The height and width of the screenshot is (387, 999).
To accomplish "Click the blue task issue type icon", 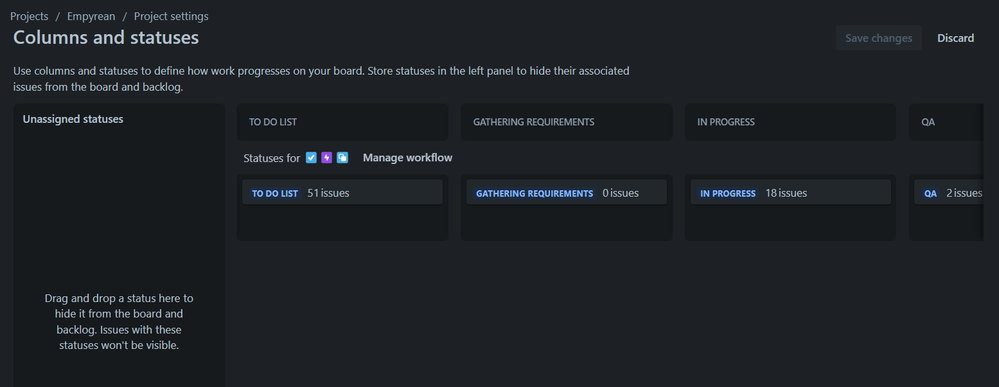I will click(x=311, y=157).
